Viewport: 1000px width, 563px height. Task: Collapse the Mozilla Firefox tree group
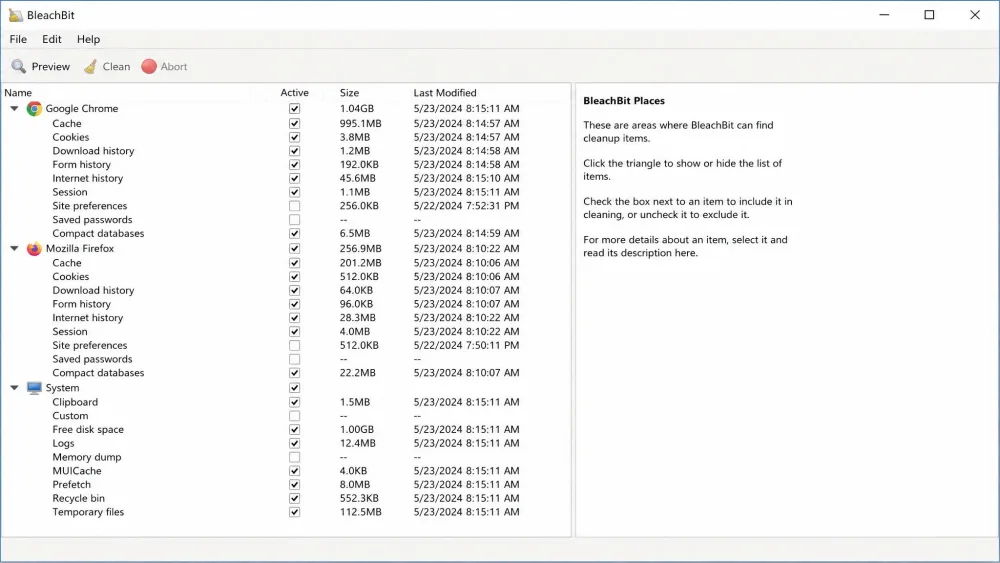(x=14, y=248)
